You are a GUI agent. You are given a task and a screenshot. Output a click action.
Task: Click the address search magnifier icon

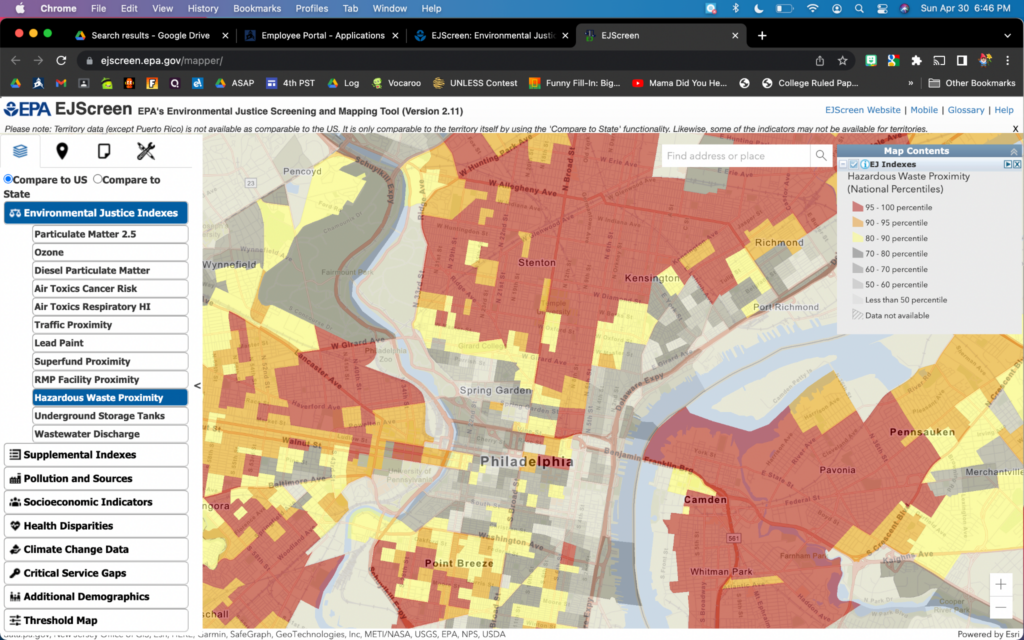pos(821,156)
